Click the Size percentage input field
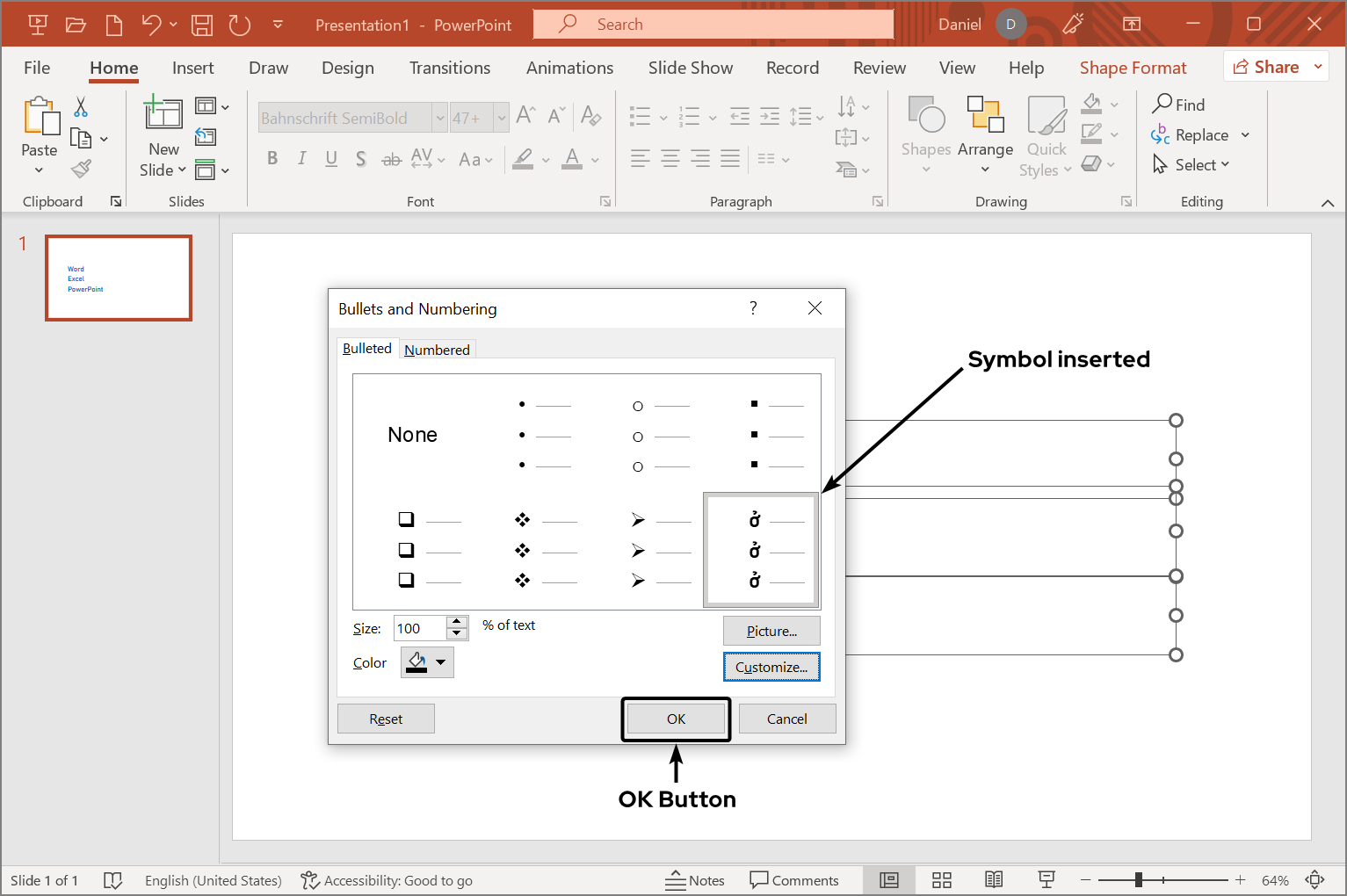The width and height of the screenshot is (1347, 896). click(x=420, y=628)
